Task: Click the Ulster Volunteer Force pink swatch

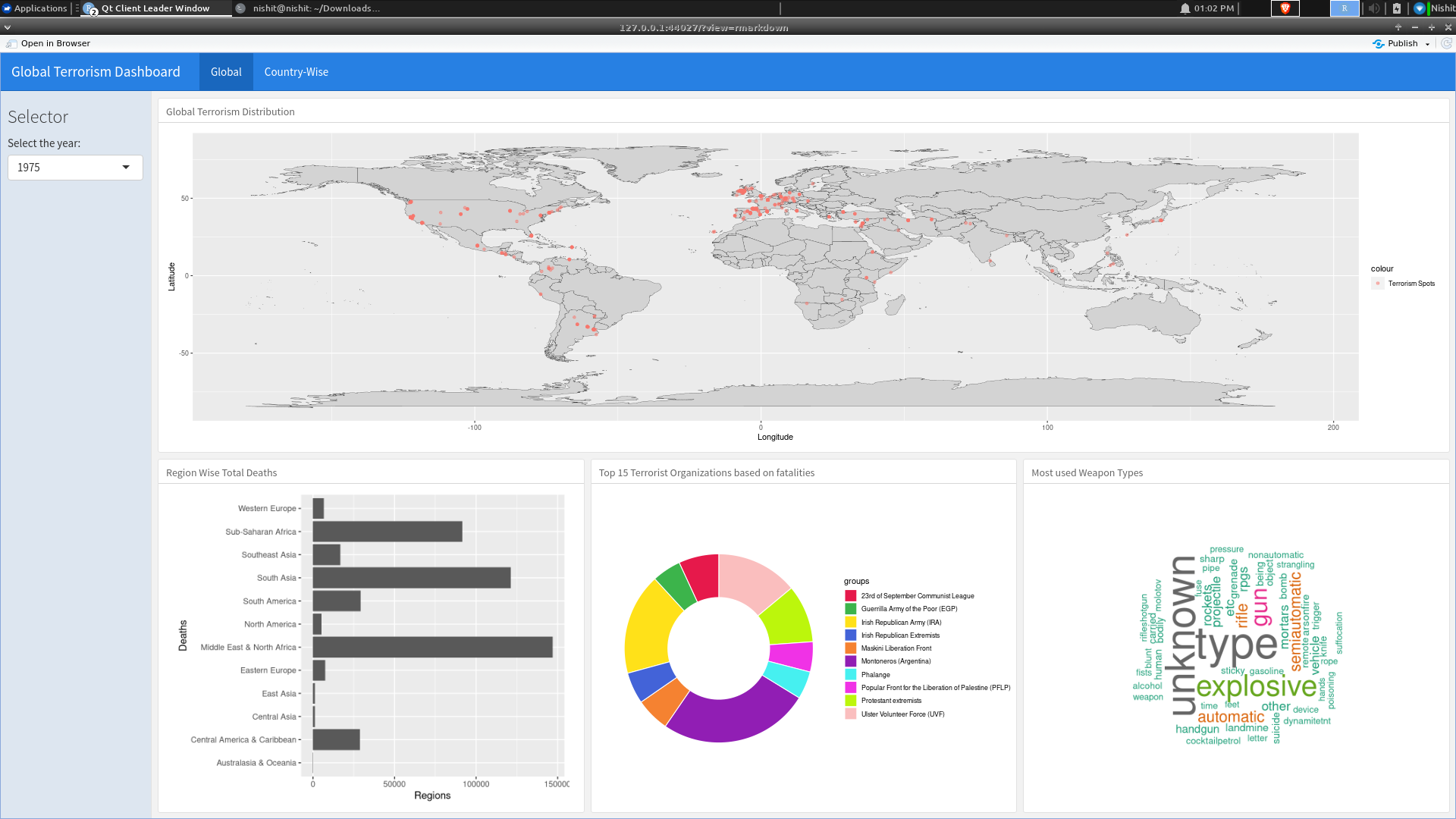Action: point(850,714)
